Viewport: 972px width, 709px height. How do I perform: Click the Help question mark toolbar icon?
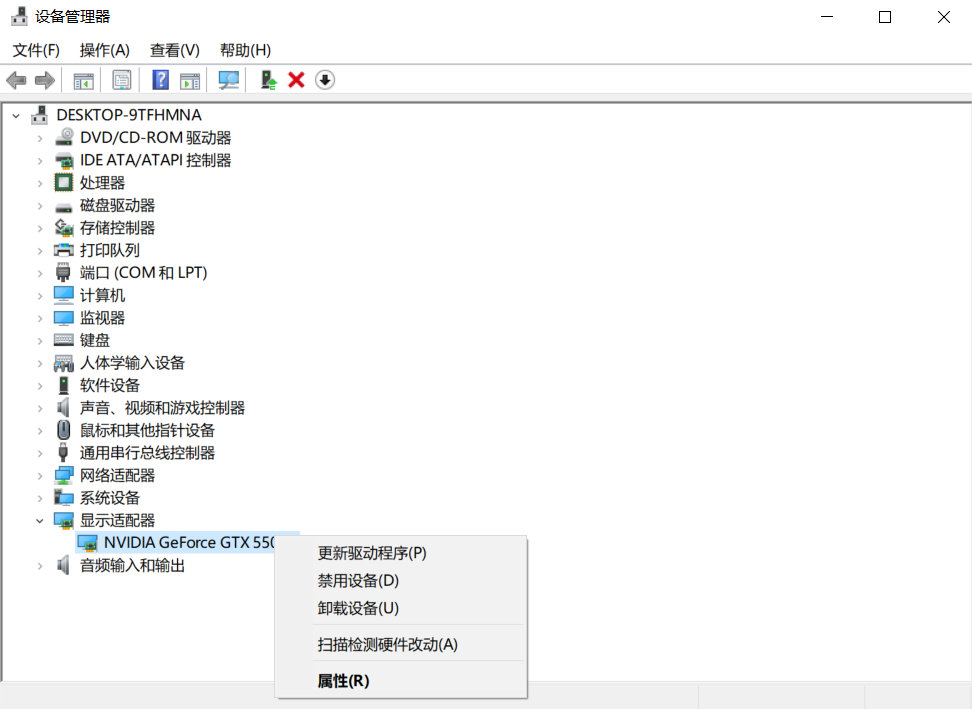point(159,79)
